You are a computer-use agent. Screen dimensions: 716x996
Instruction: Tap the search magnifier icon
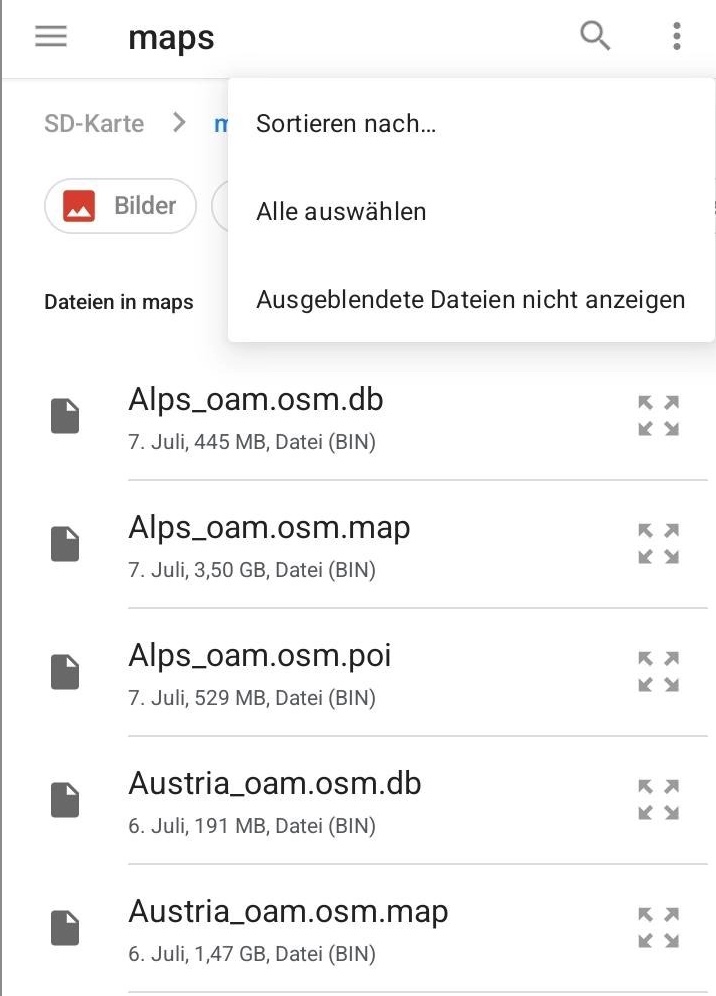(x=595, y=37)
